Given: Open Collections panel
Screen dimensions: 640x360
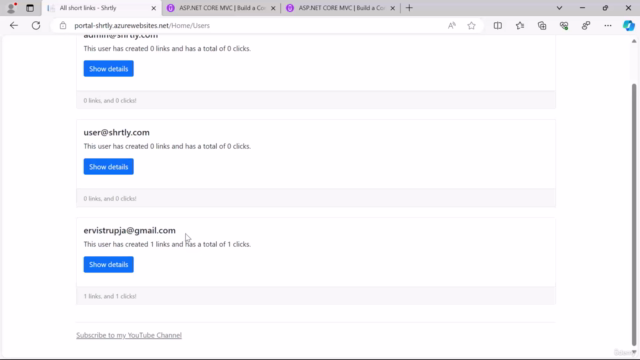Looking at the screenshot, I should click(542, 25).
